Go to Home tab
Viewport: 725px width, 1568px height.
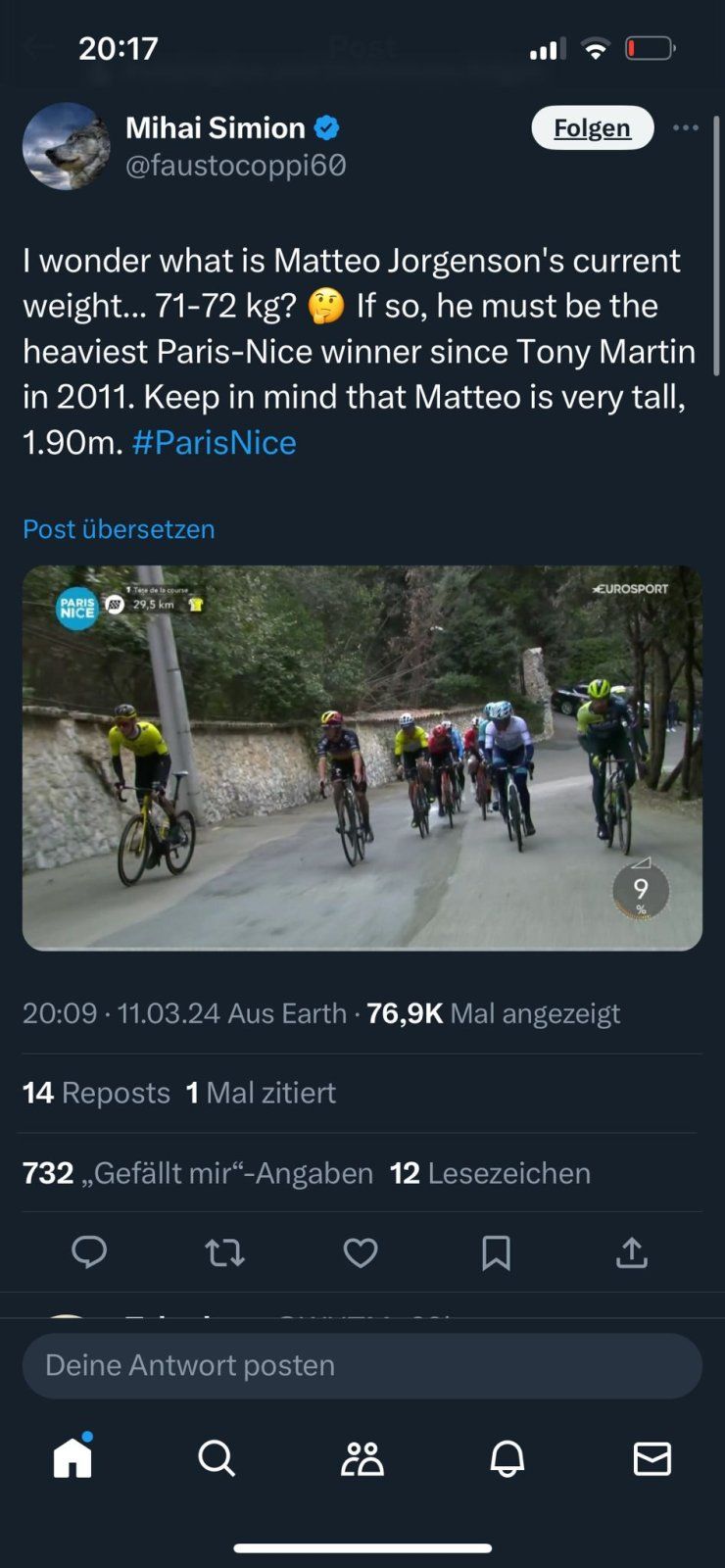click(x=72, y=1458)
